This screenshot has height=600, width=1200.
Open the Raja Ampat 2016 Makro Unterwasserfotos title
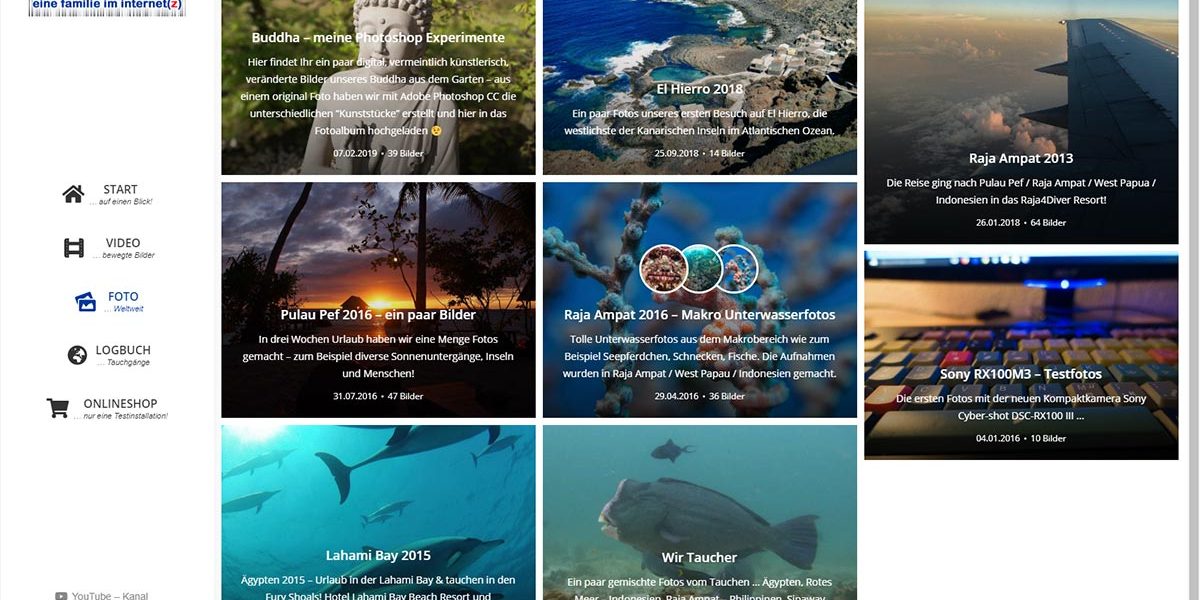[x=700, y=314]
